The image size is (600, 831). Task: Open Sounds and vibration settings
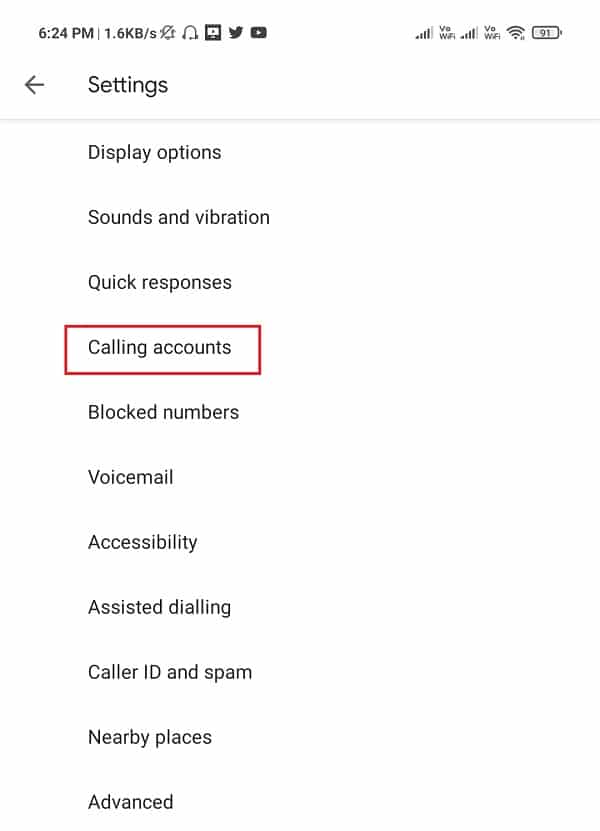179,218
